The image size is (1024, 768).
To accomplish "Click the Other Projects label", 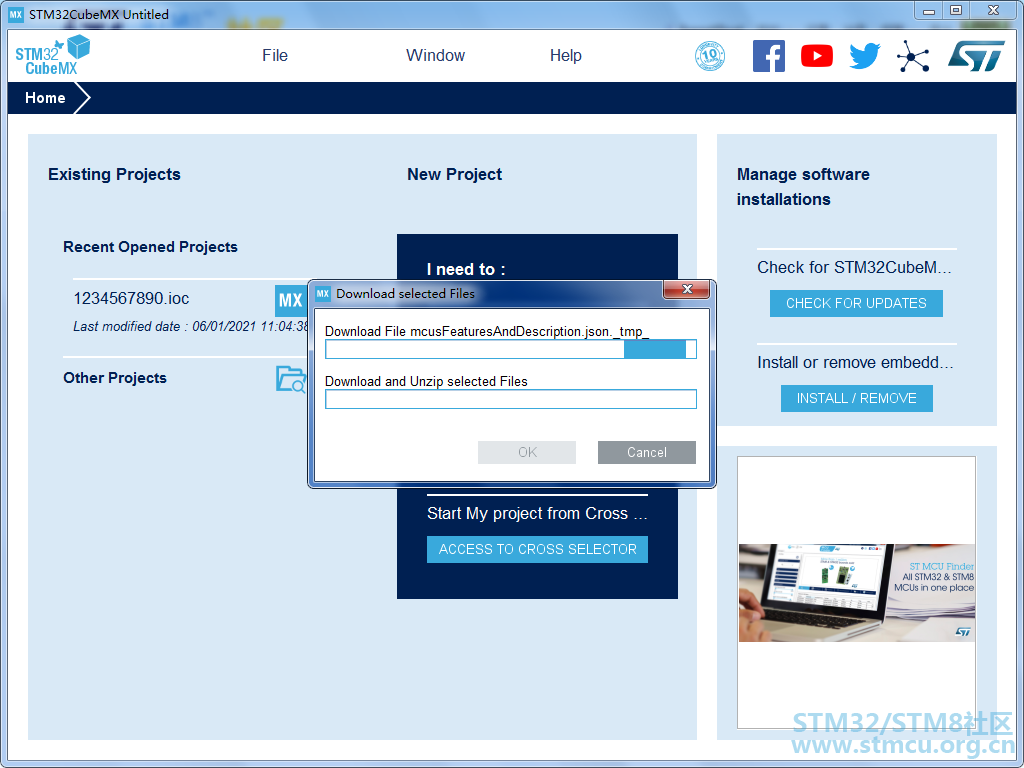I will click(115, 378).
